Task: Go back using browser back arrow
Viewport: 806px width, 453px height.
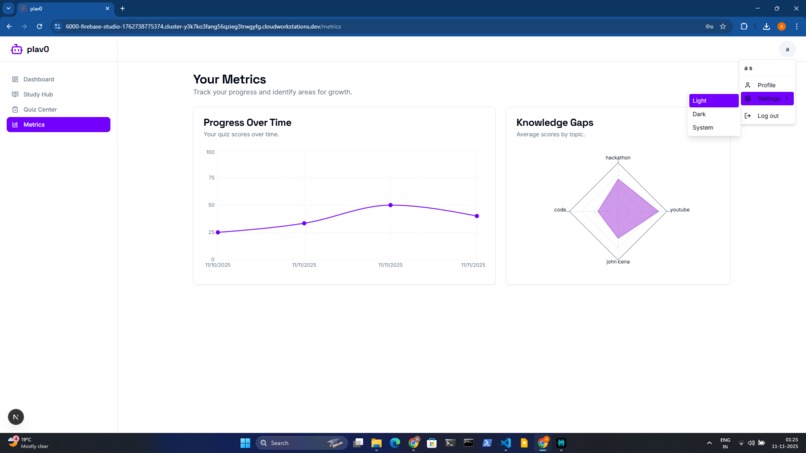Action: [9, 26]
